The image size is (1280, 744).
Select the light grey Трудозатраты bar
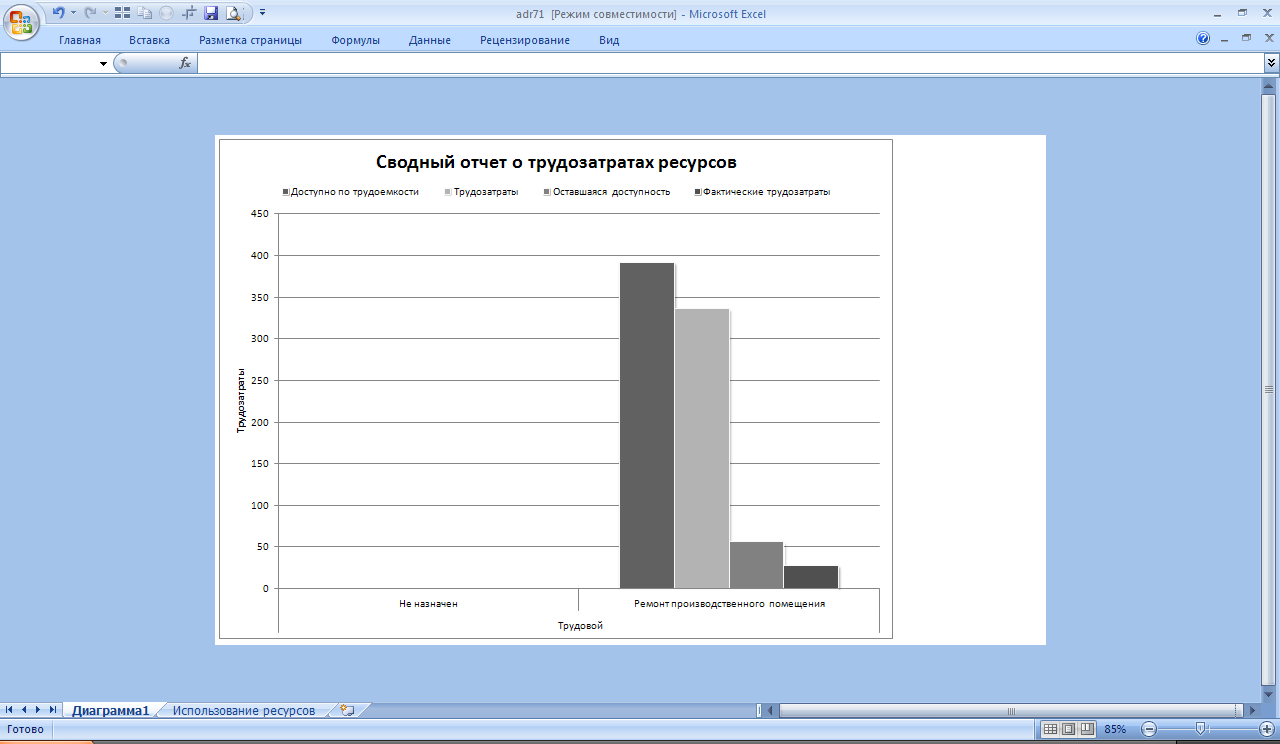[702, 448]
